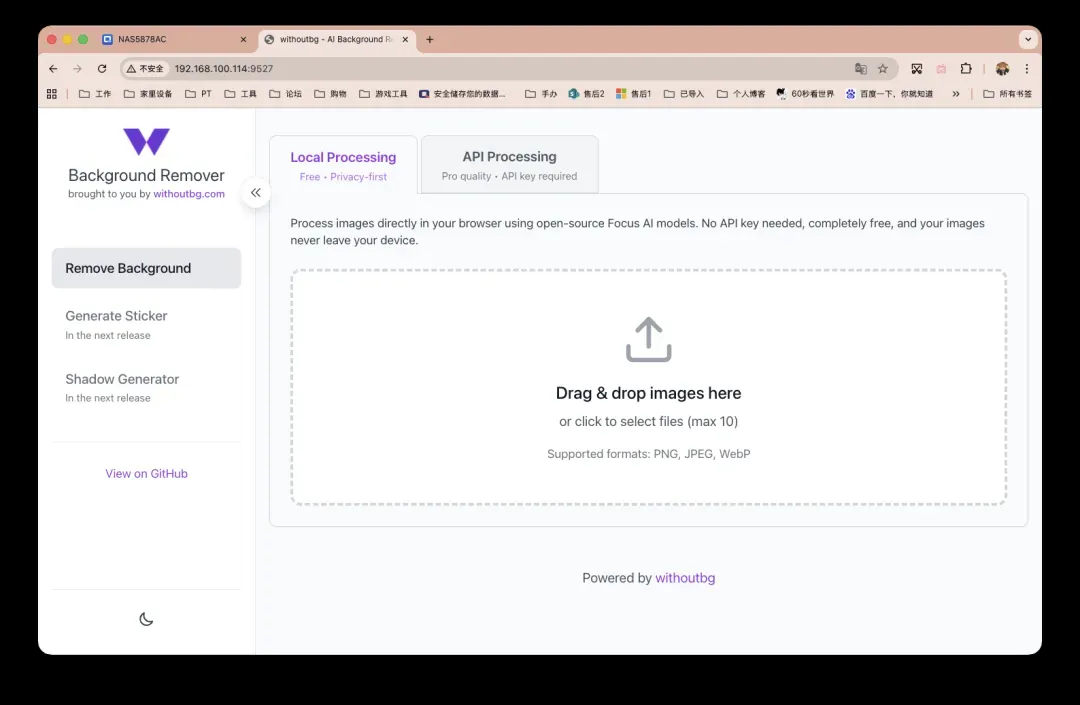
Task: Select the Local Processing tab
Action: (343, 165)
